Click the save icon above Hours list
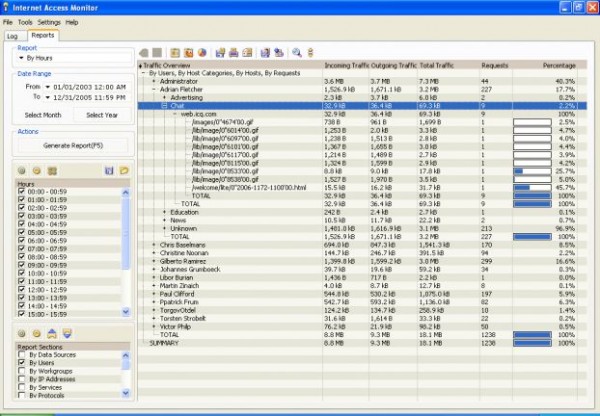This screenshot has width=600, height=416. [x=109, y=172]
